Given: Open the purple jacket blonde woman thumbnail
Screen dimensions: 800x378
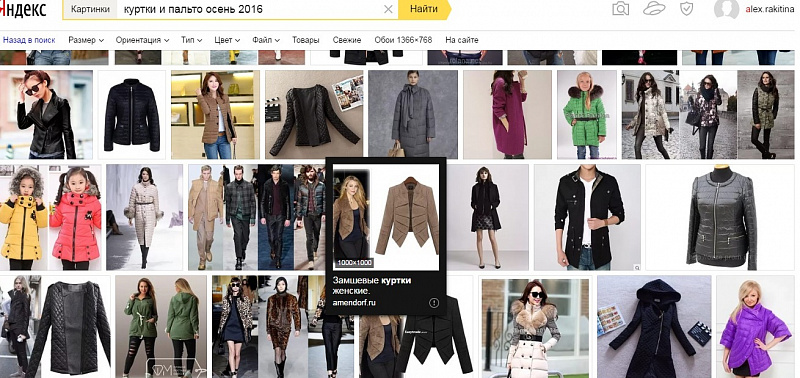Looking at the screenshot, I should click(x=755, y=326).
